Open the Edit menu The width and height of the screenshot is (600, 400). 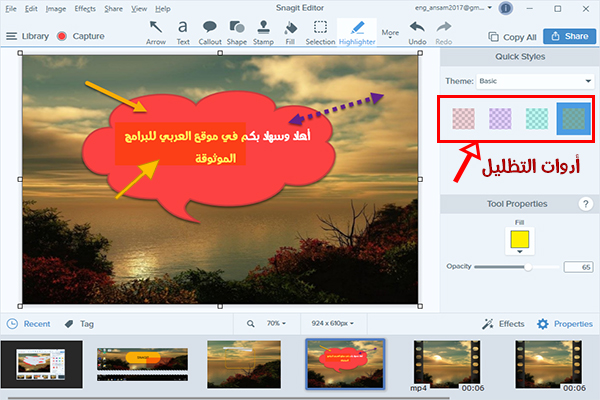31,9
